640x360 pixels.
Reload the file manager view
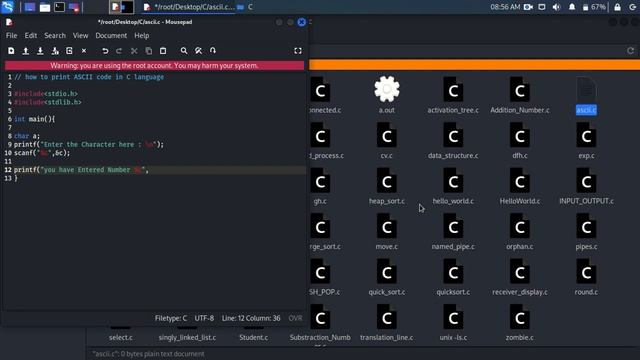pos(631,51)
